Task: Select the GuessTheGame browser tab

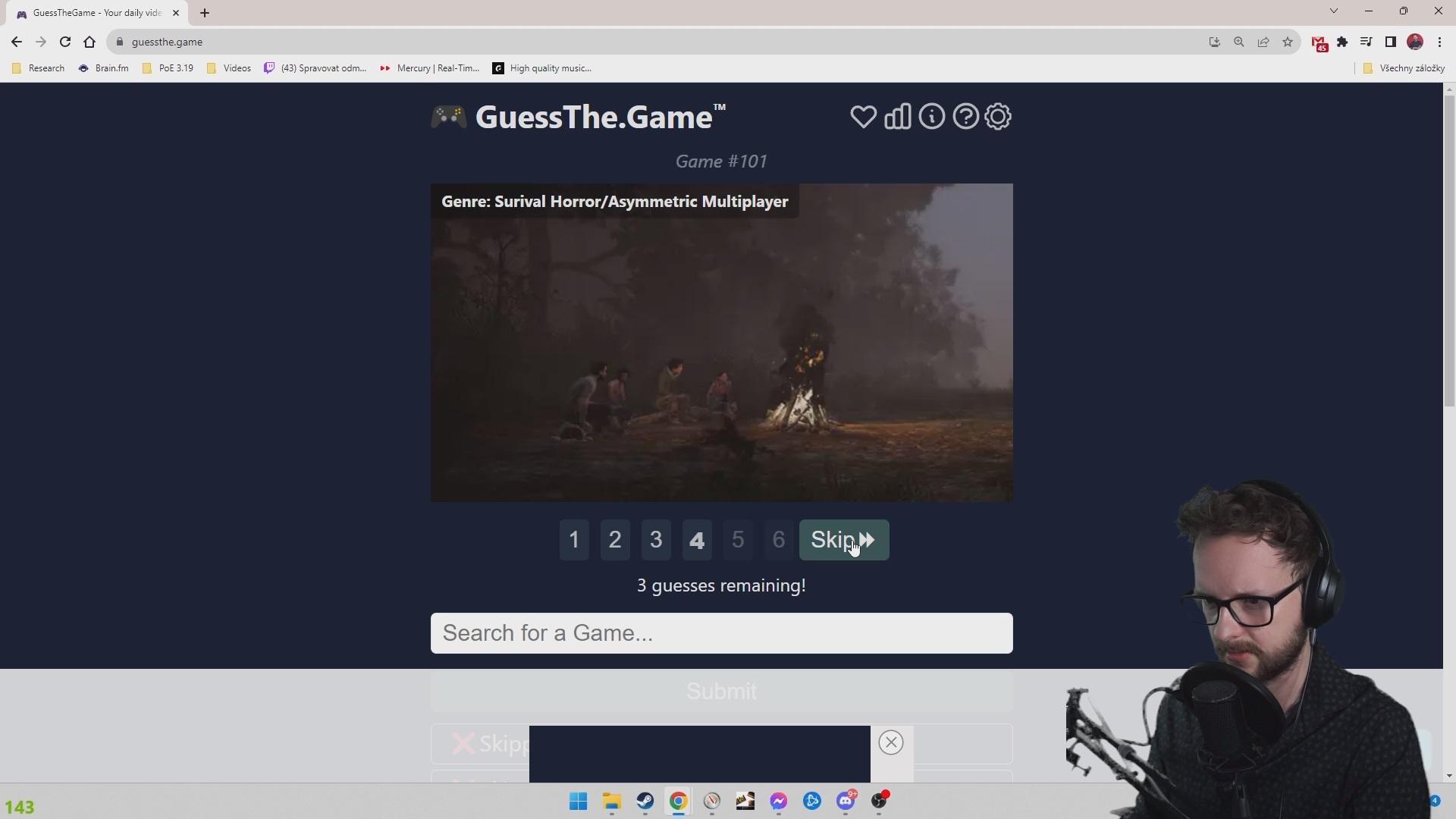Action: (95, 13)
